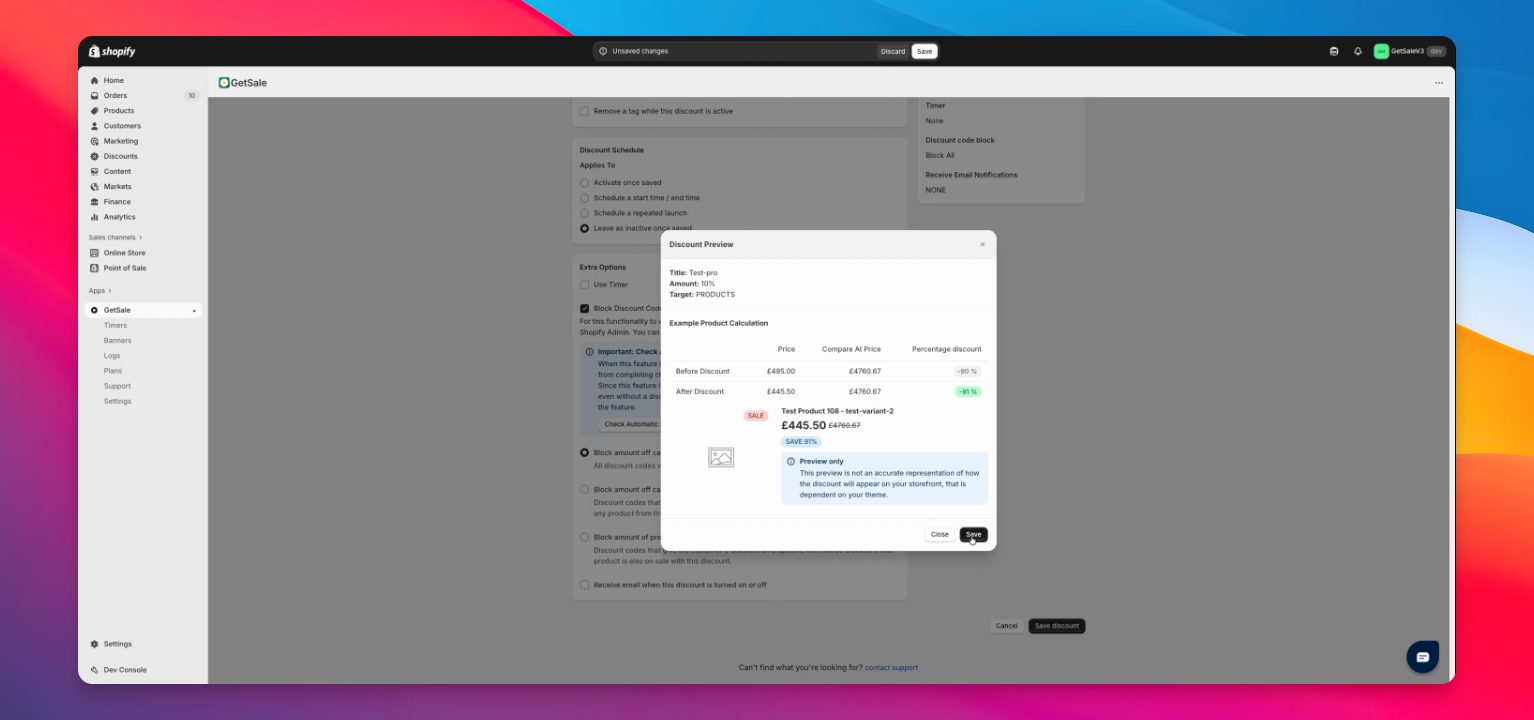
Task: Open Support under GetSale
Action: 117,386
